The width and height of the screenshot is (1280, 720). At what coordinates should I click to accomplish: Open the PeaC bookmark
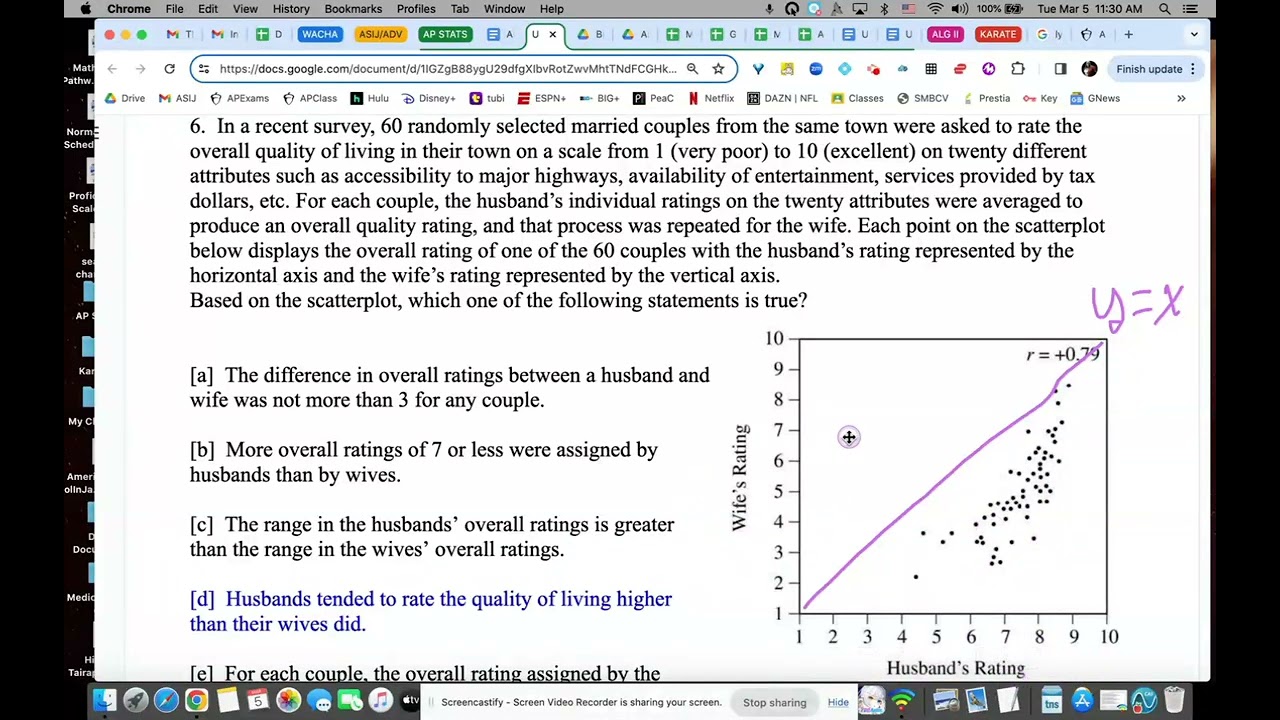tap(653, 98)
